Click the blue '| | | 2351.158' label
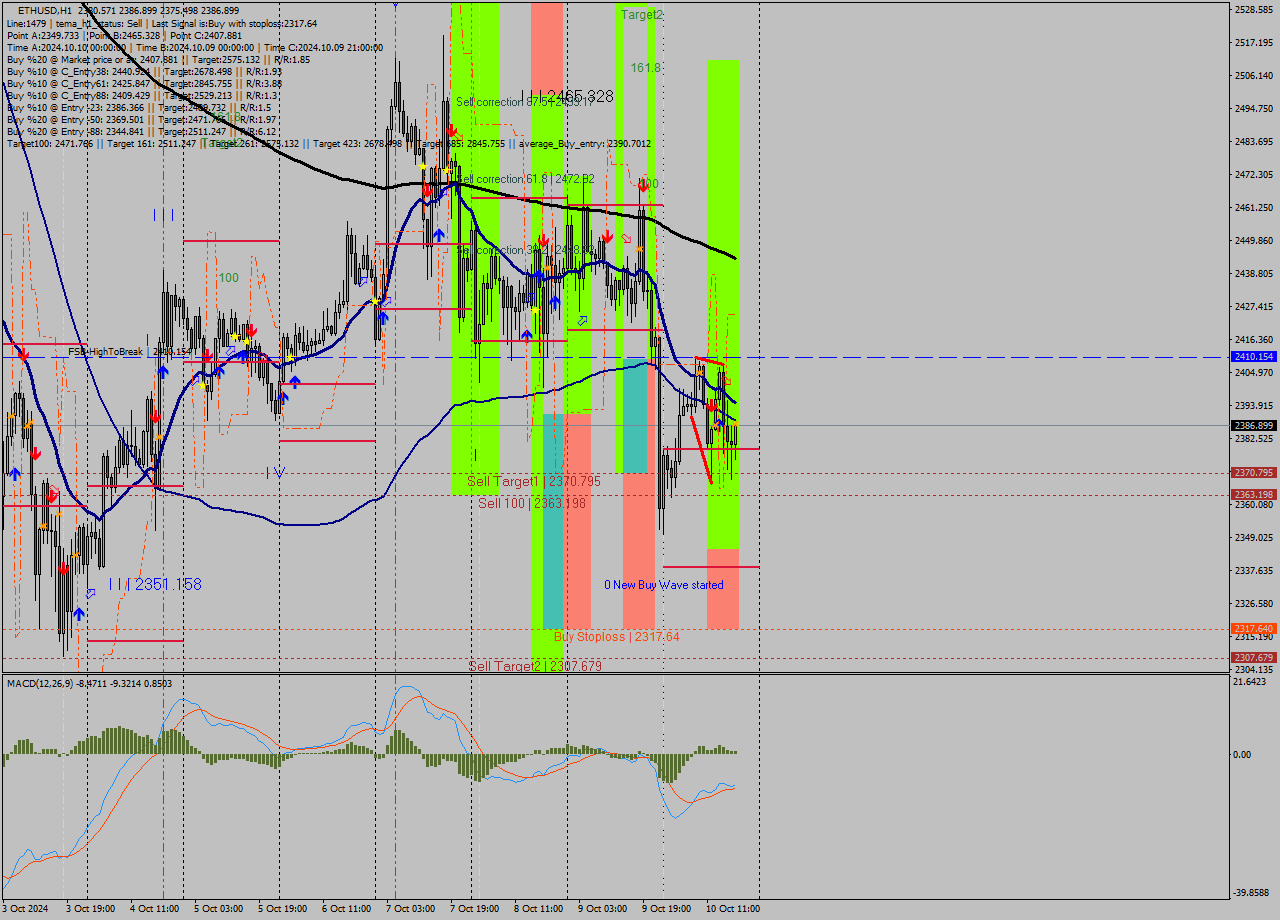Viewport: 1280px width, 920px height. 155,584
